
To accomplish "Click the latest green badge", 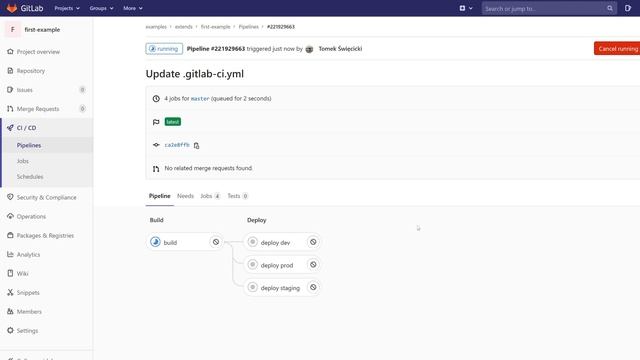I will coord(173,122).
